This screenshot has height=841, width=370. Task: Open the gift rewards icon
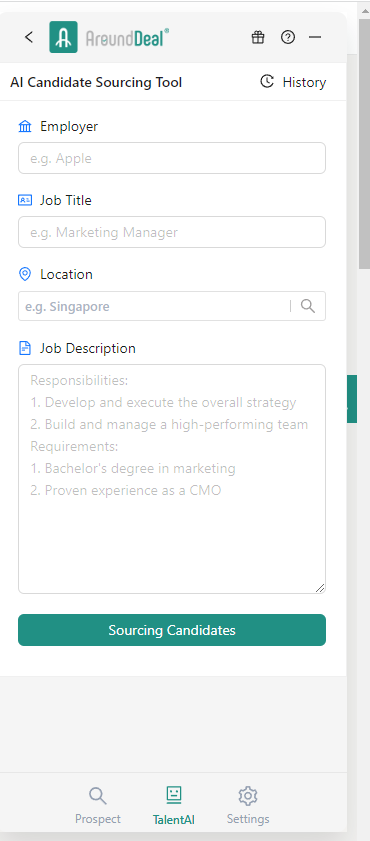pyautogui.click(x=258, y=37)
